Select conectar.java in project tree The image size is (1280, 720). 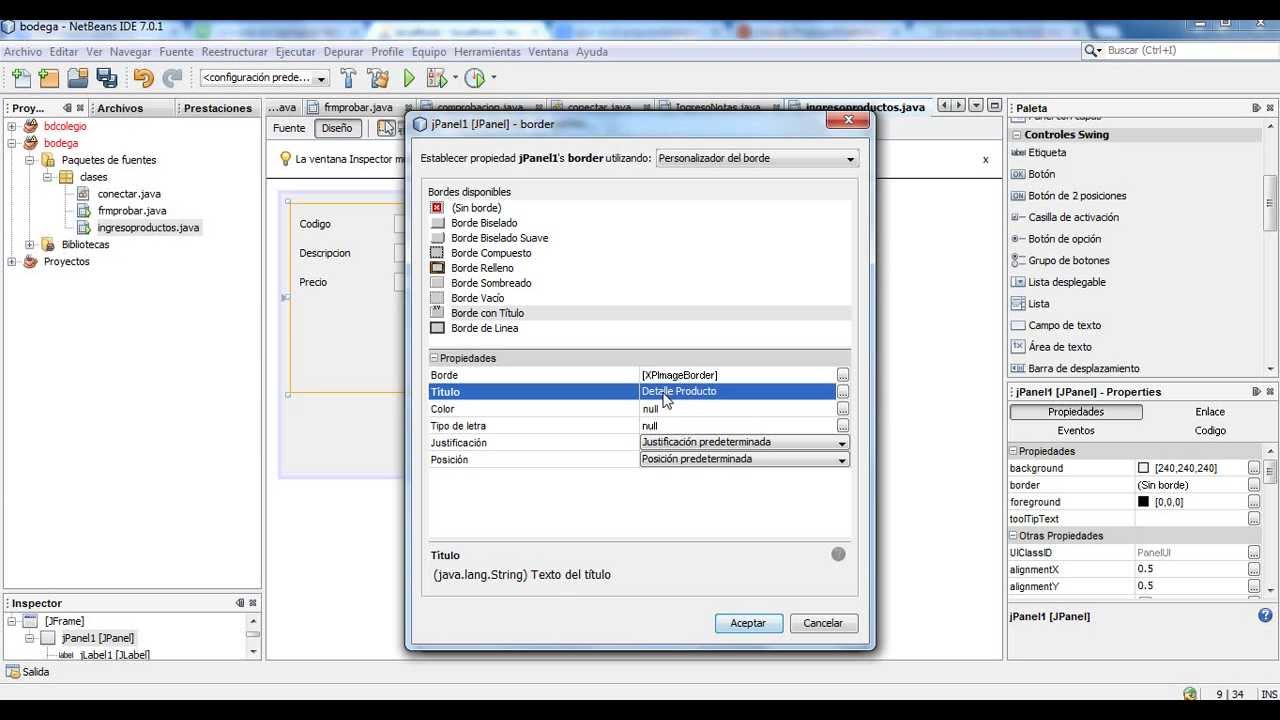(x=129, y=194)
